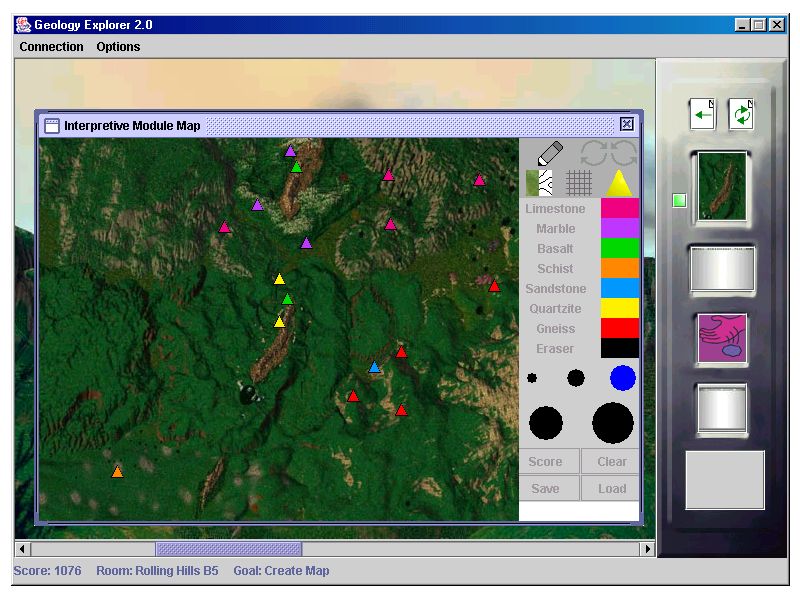Toggle the small green indicator square

pyautogui.click(x=680, y=200)
